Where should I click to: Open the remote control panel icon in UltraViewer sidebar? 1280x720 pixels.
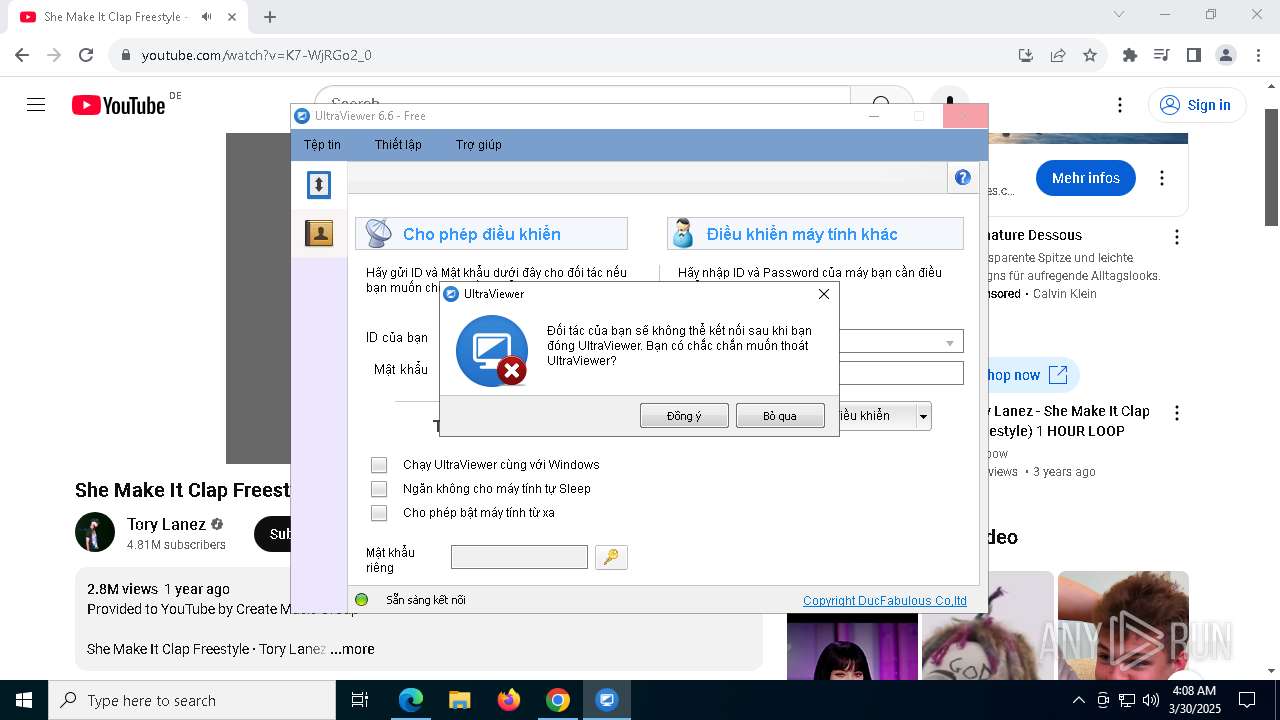(x=318, y=185)
